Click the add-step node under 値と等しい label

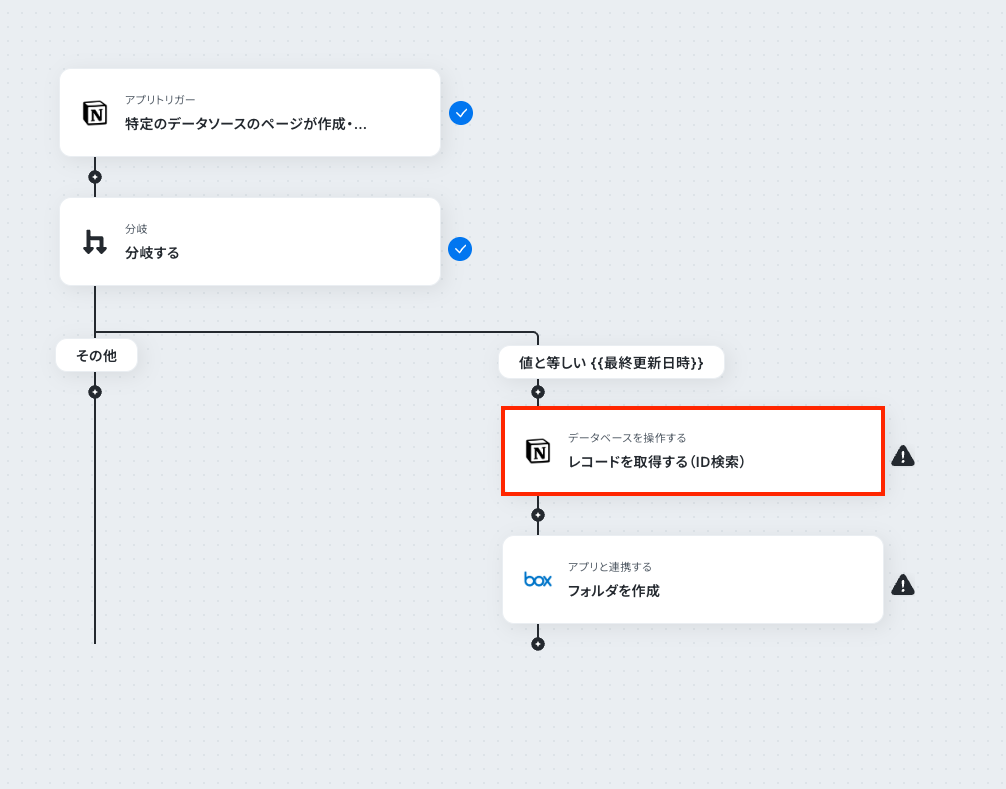pos(538,392)
